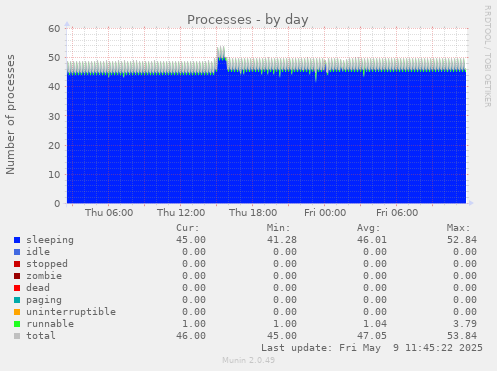Click the 60 y-axis tick label
497x371 pixels.
pos(54,29)
